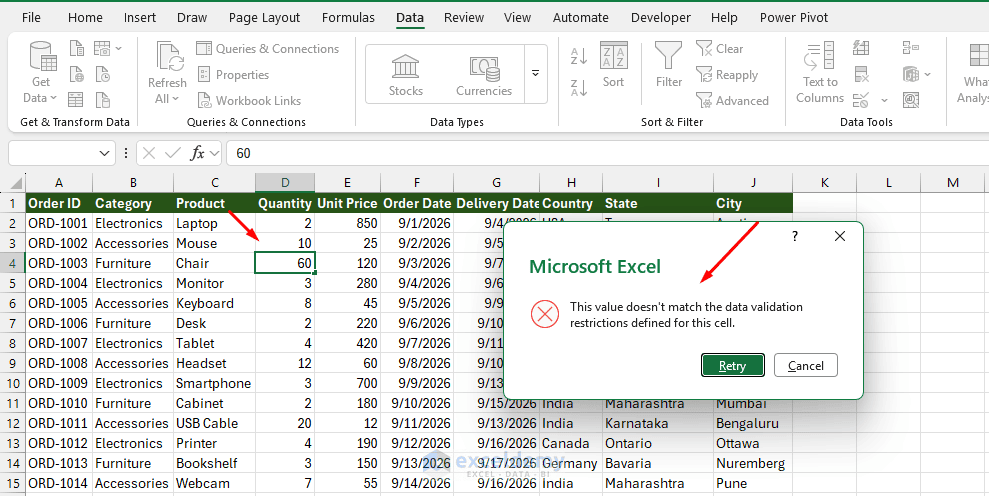Click the From Picture icon
Image resolution: width=989 pixels, height=496 pixels.
click(102, 48)
